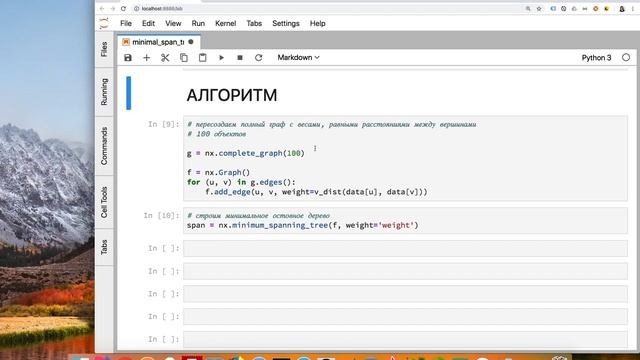Open the View menu

[x=173, y=23]
